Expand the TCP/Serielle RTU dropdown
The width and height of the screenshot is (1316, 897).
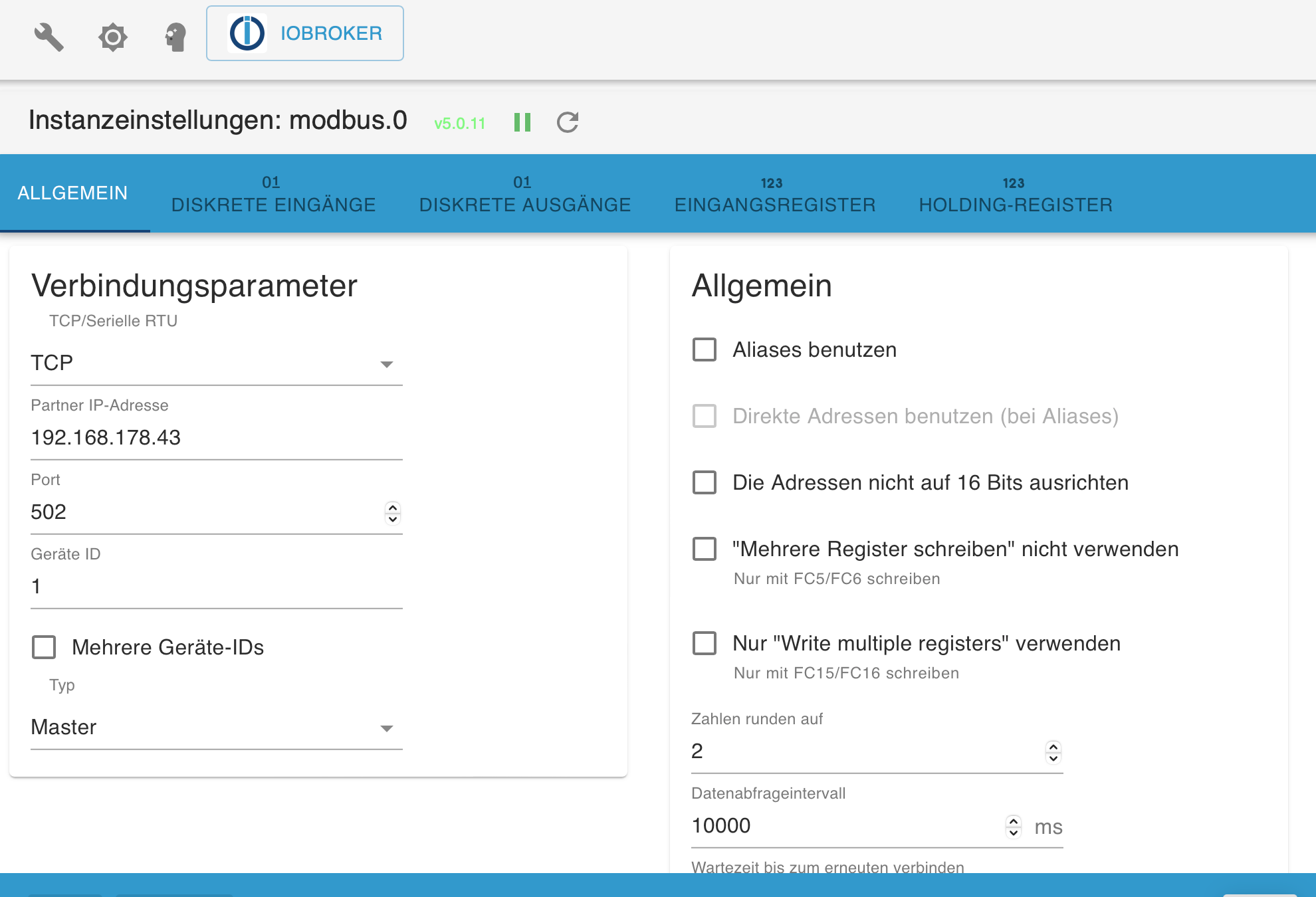click(x=217, y=363)
